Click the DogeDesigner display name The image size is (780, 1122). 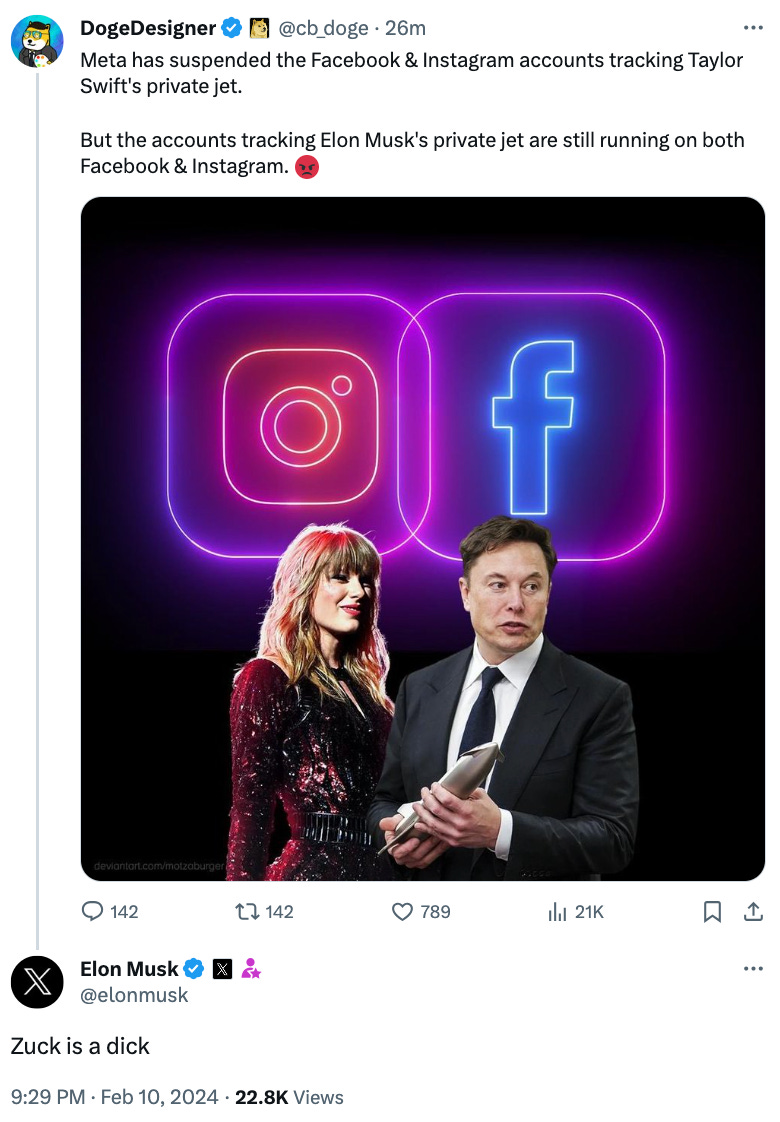click(x=148, y=28)
